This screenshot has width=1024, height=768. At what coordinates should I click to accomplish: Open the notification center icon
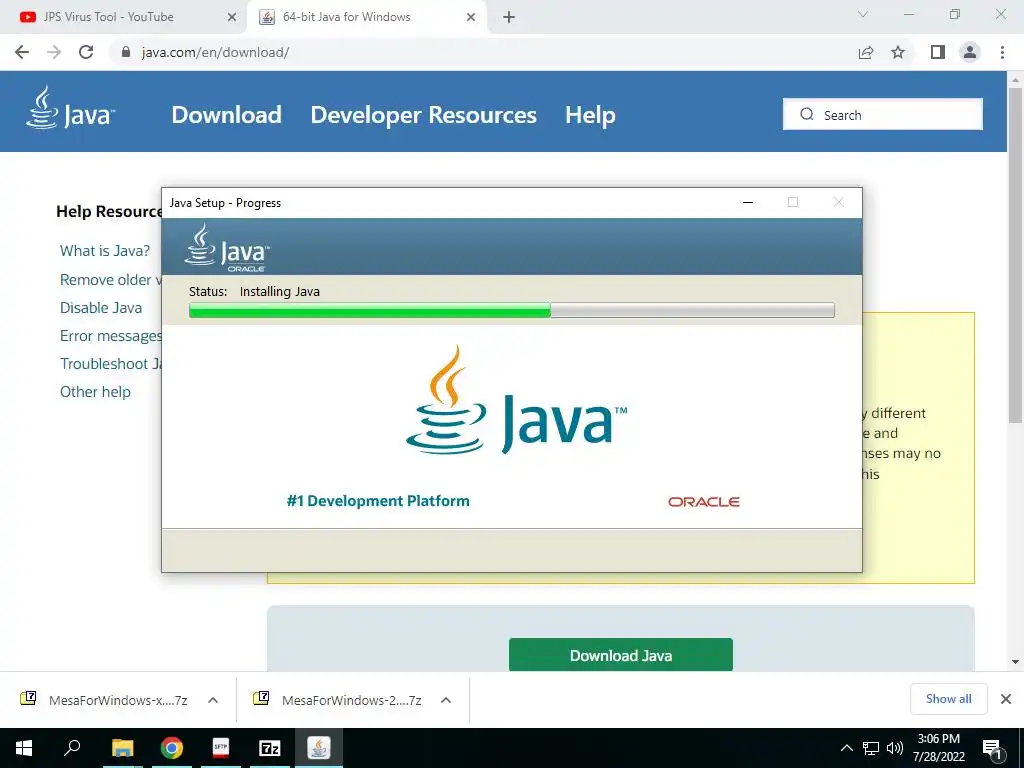(x=992, y=748)
